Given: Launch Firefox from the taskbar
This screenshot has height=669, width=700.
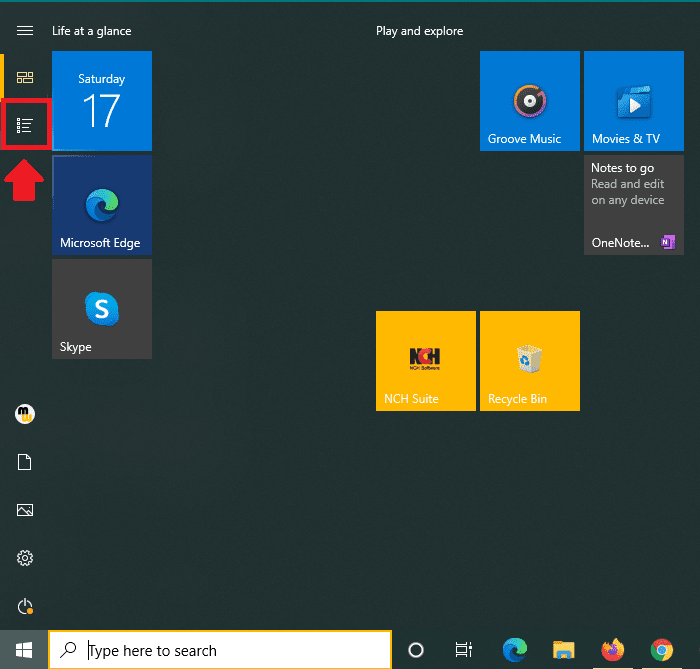Looking at the screenshot, I should coord(612,650).
